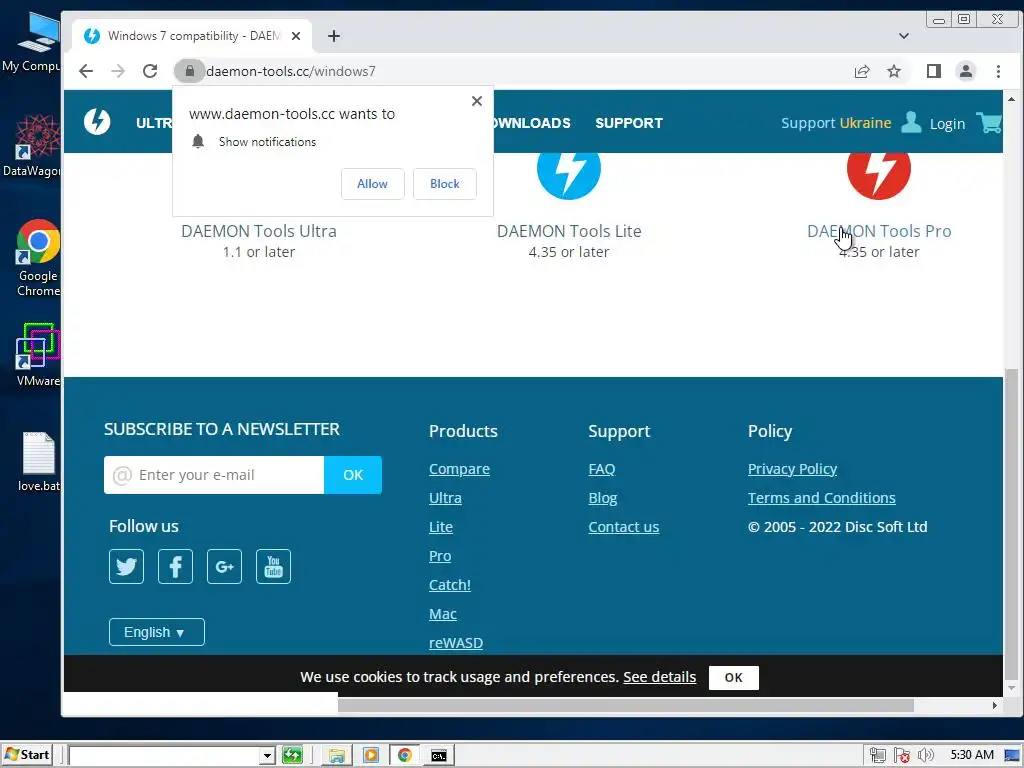Image resolution: width=1024 pixels, height=768 pixels.
Task: Click the lock site info icon
Action: [x=189, y=71]
